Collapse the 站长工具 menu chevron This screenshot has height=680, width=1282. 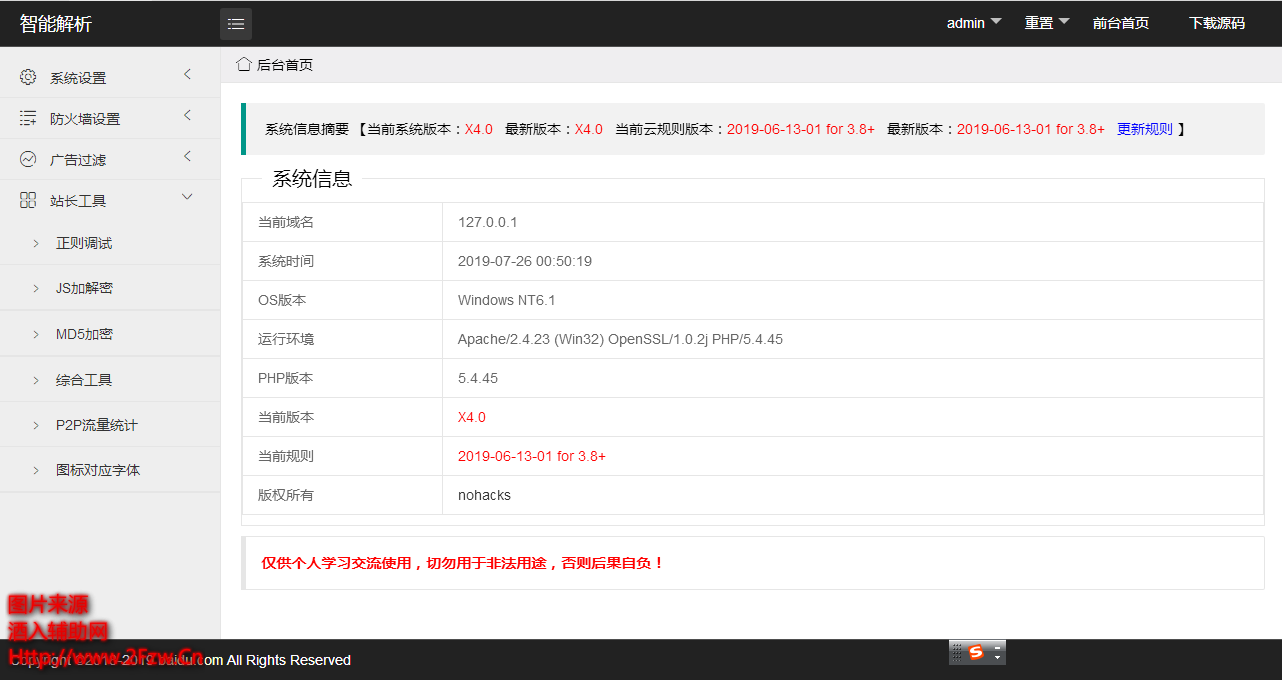[x=187, y=198]
